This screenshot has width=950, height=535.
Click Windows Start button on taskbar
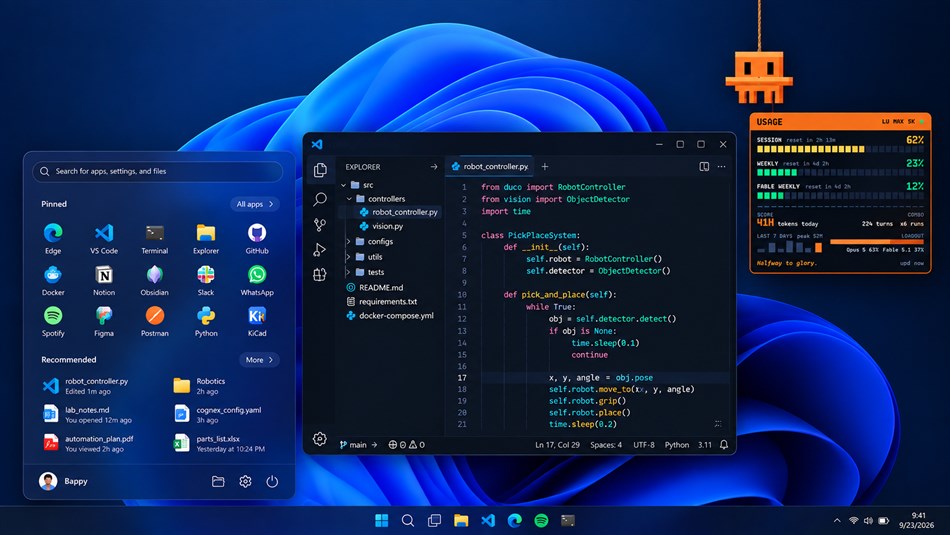point(382,520)
